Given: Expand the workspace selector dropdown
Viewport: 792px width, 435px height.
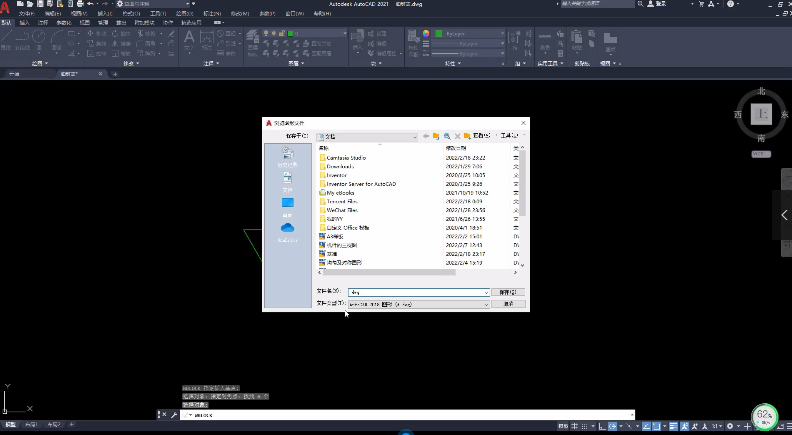Looking at the screenshot, I should tap(187, 4).
